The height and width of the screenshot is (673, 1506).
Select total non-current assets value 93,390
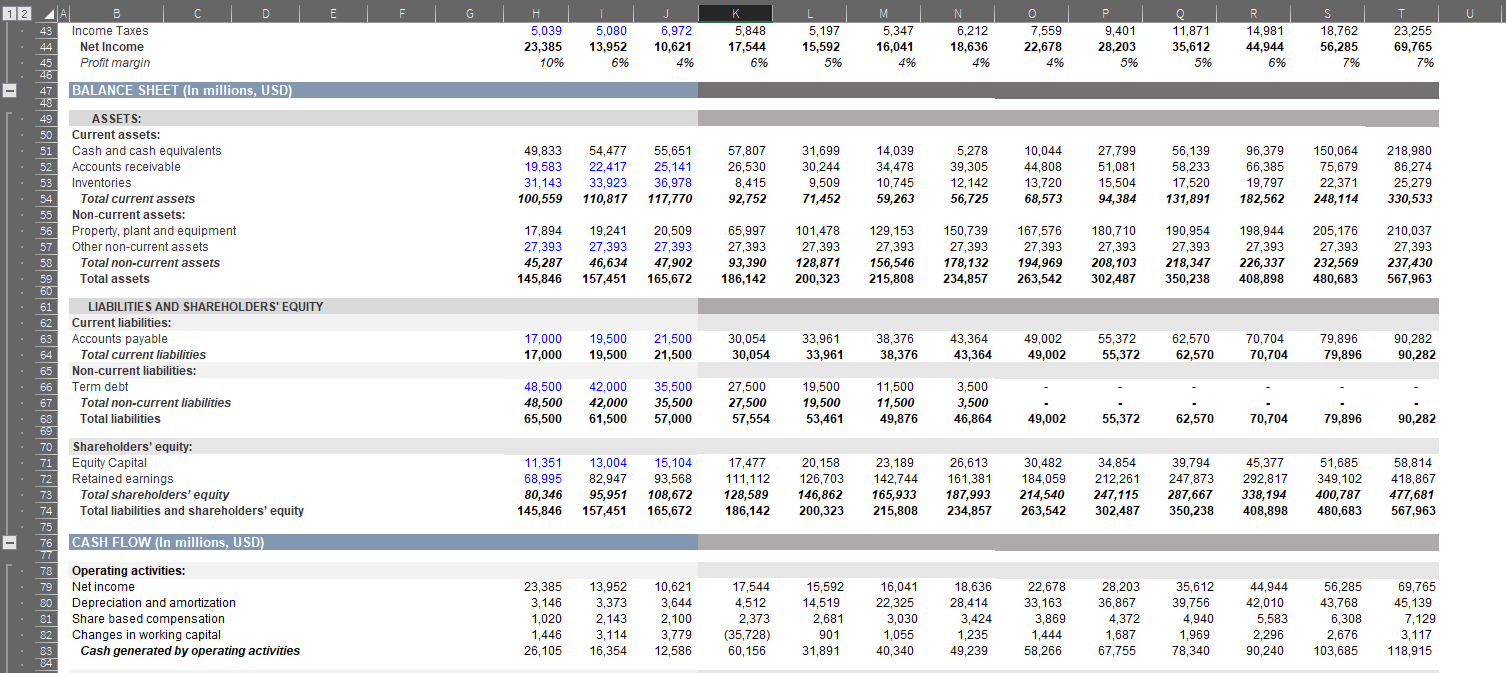(745, 263)
